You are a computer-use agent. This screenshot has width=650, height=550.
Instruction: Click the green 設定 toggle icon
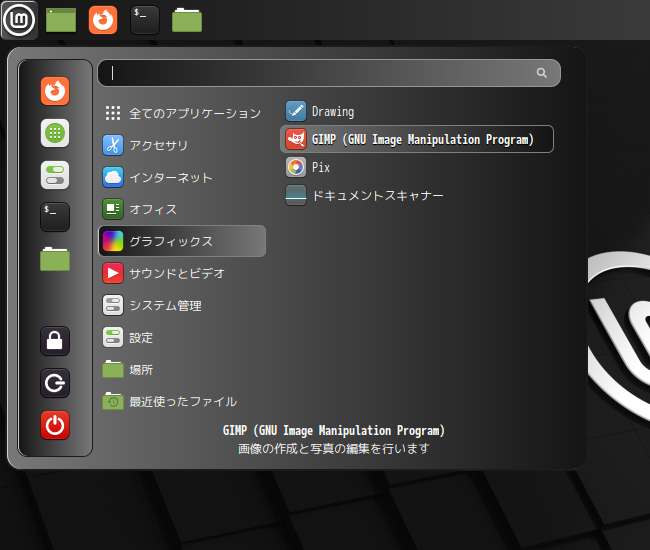[x=113, y=337]
